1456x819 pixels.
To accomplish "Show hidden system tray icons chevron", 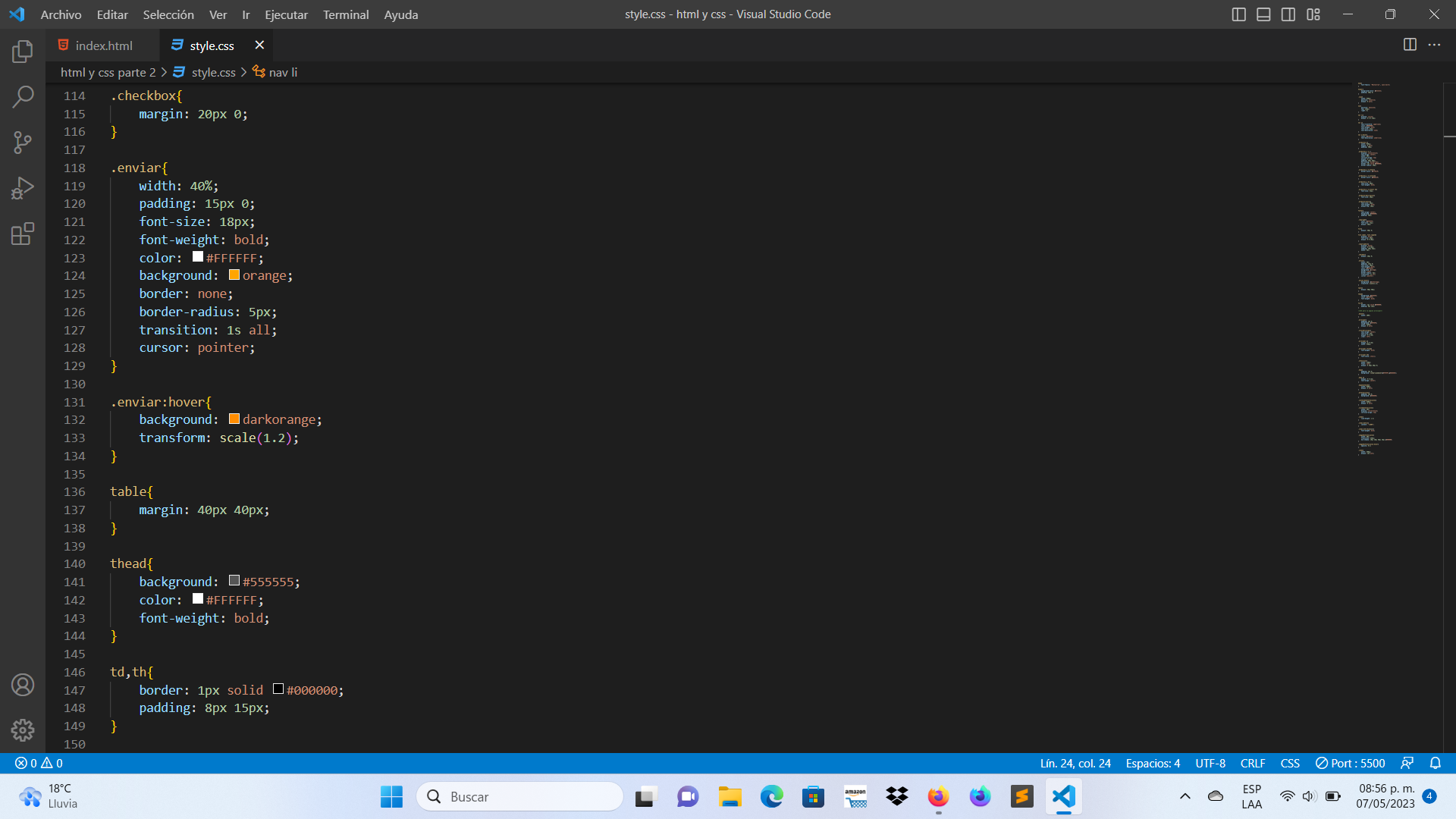I will click(1185, 796).
